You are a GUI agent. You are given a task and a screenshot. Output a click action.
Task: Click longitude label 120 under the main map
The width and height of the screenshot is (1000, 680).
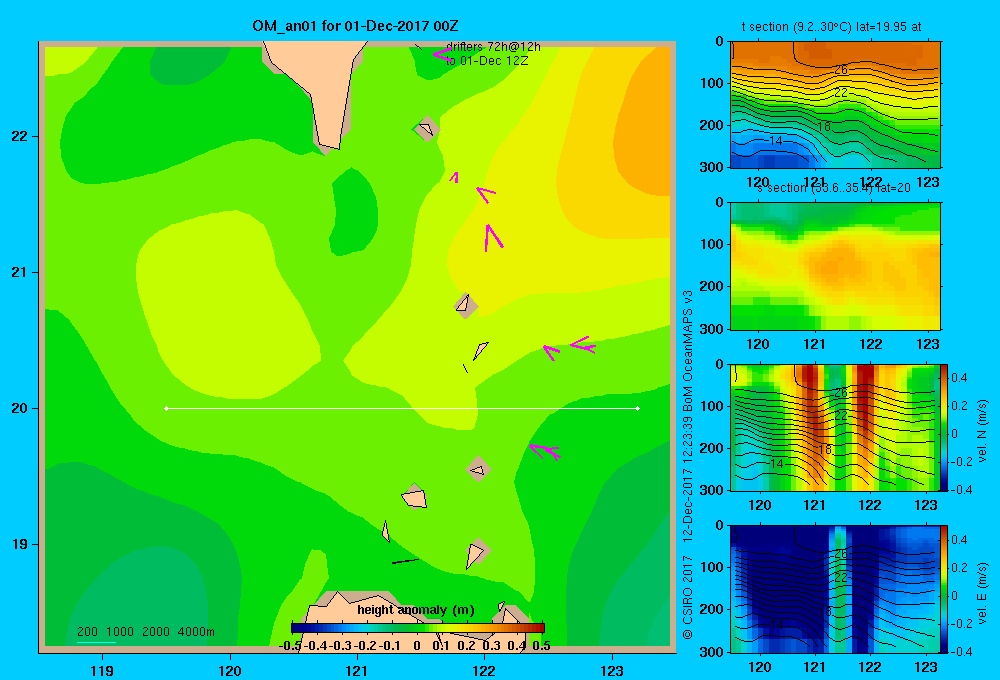(230, 670)
